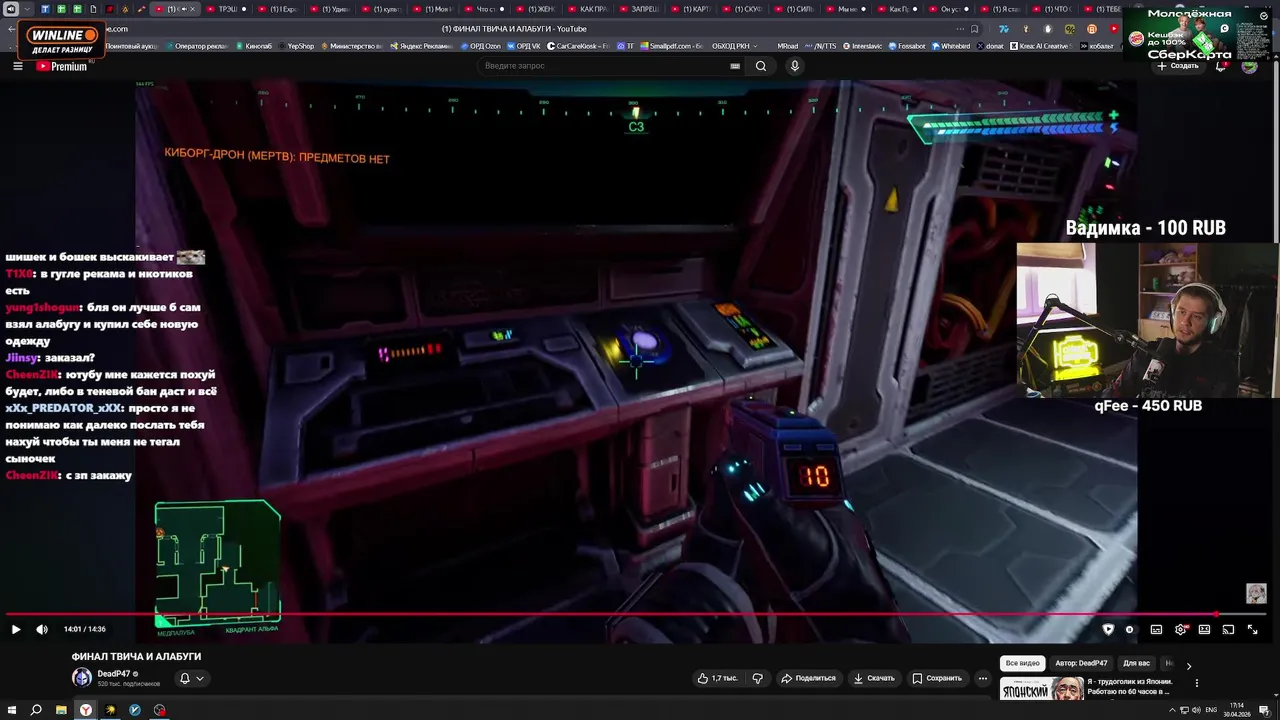This screenshot has height=720, width=1280.
Task: Open the taskbar clock showing 17:14
Action: pyautogui.click(x=1237, y=710)
